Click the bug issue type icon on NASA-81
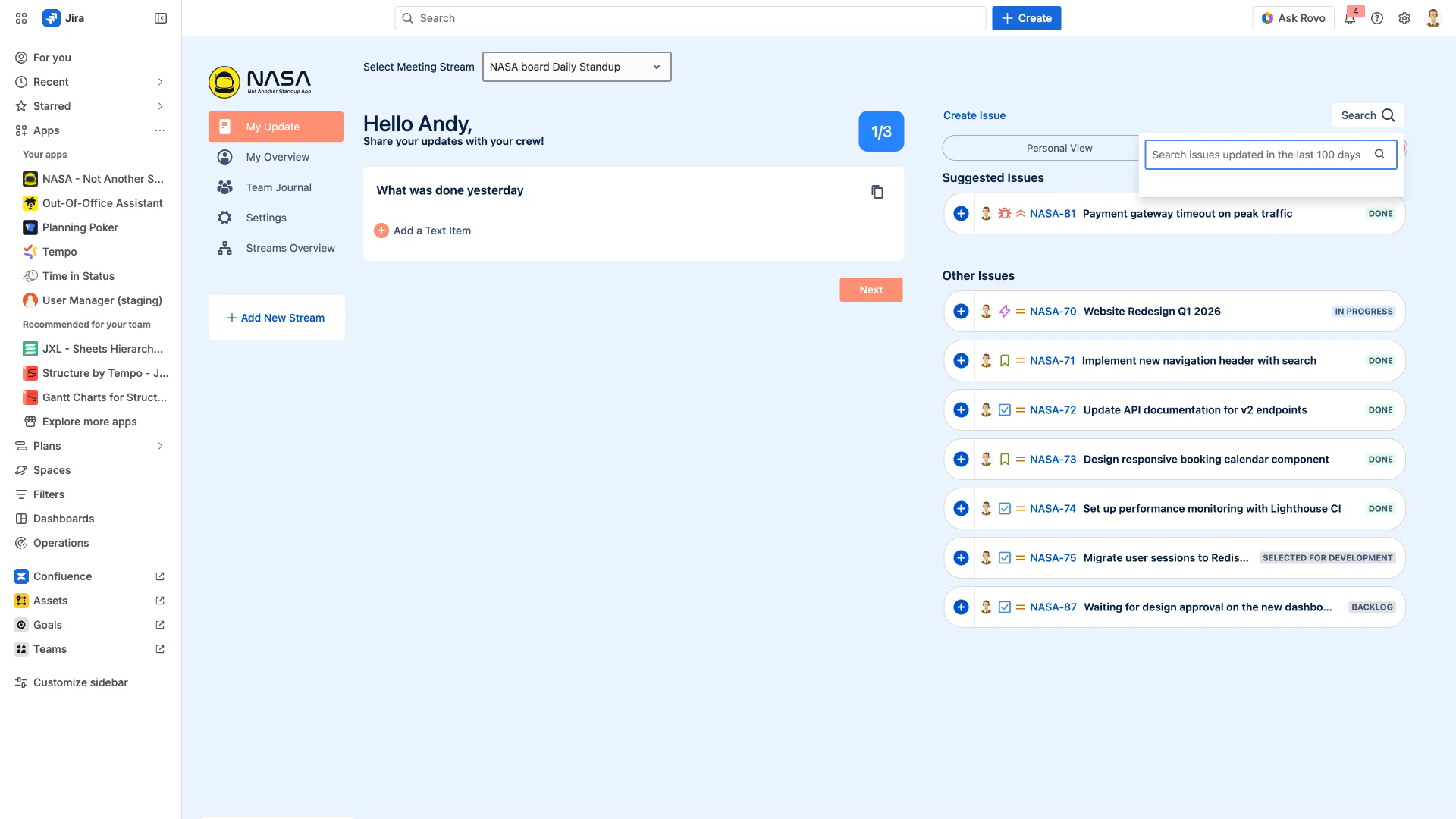This screenshot has width=1456, height=819. [x=1003, y=213]
